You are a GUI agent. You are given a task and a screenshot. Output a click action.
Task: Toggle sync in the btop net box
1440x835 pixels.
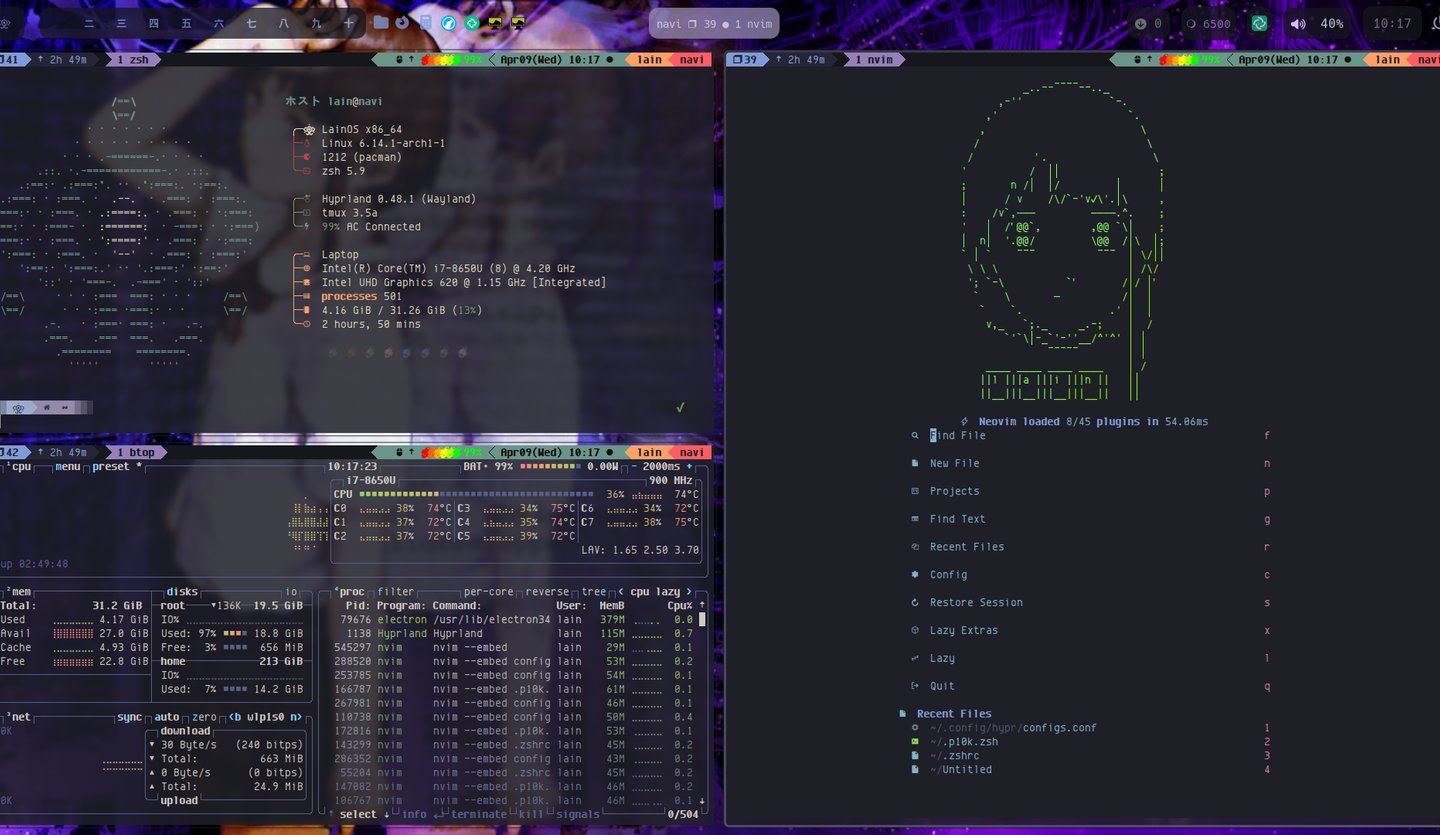(x=129, y=717)
